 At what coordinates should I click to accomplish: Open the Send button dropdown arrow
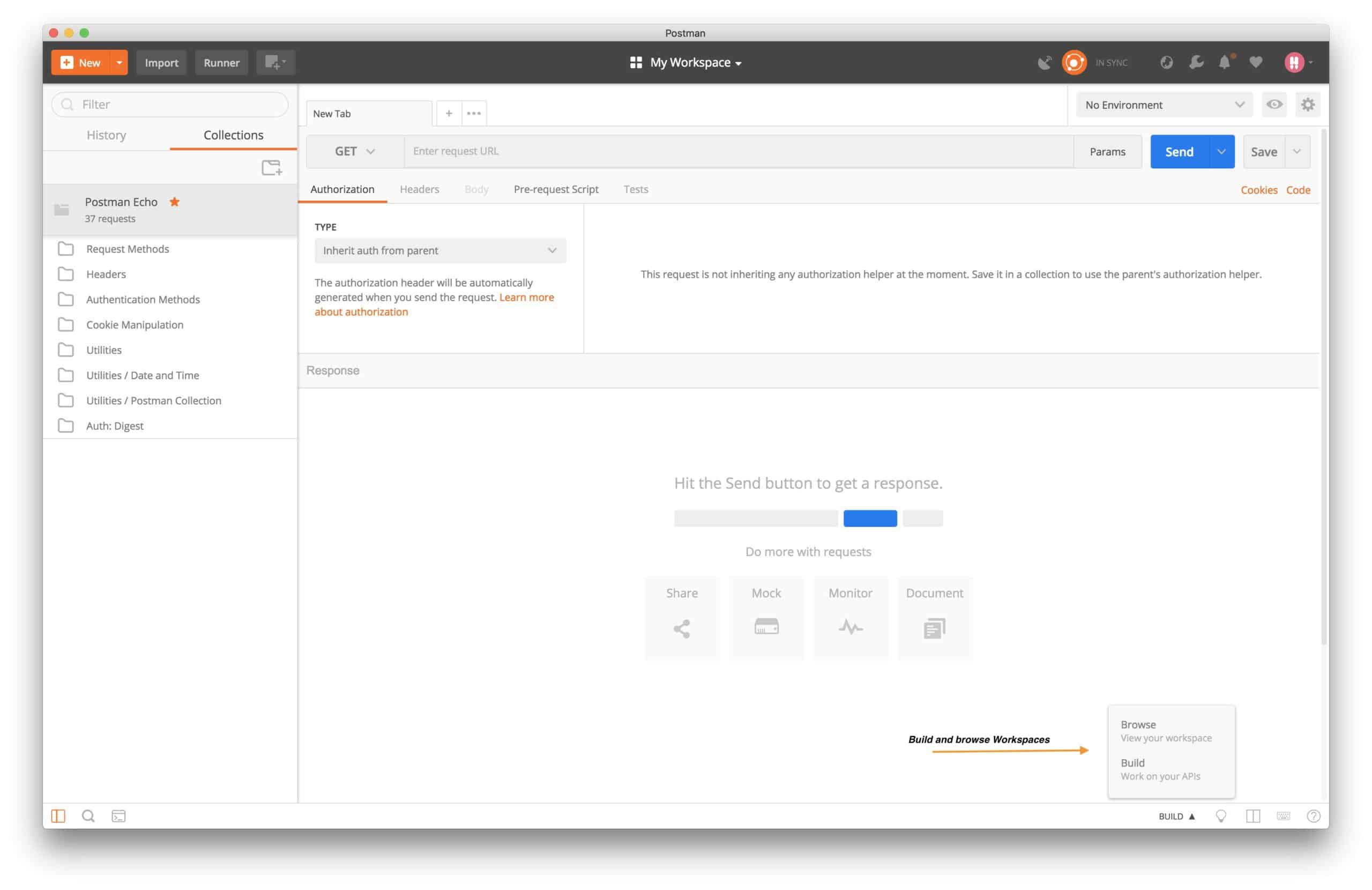click(x=1221, y=152)
